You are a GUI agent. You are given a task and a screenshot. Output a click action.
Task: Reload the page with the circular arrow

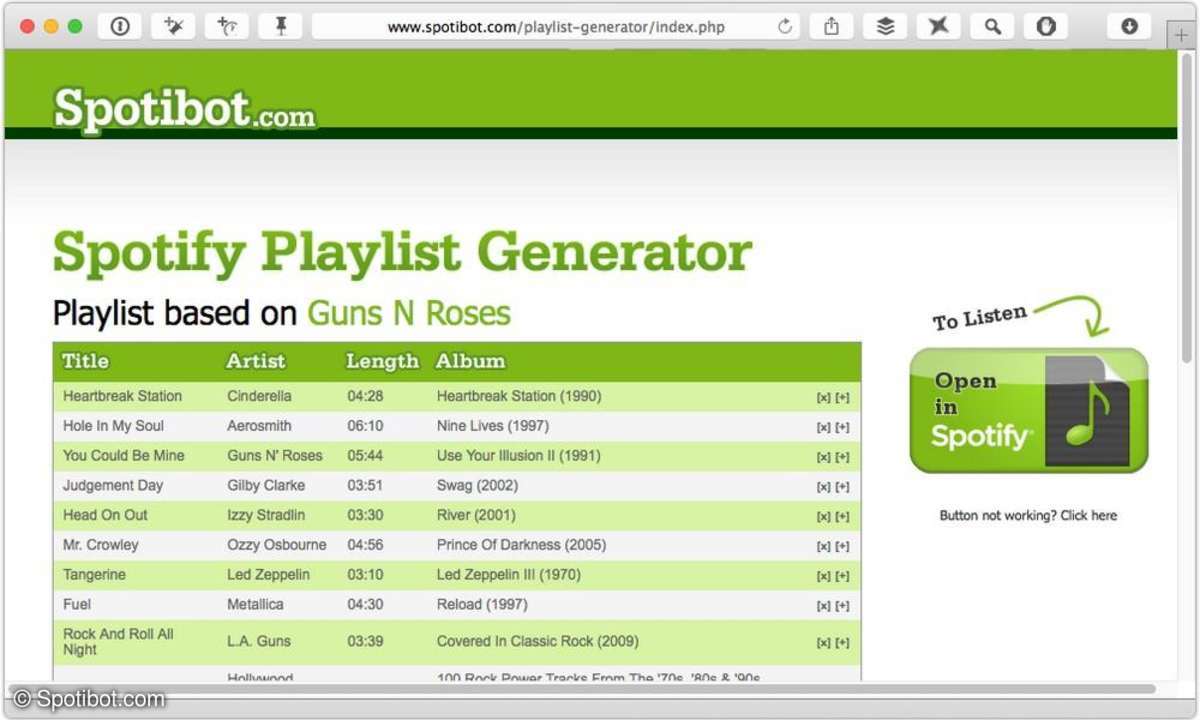(785, 27)
